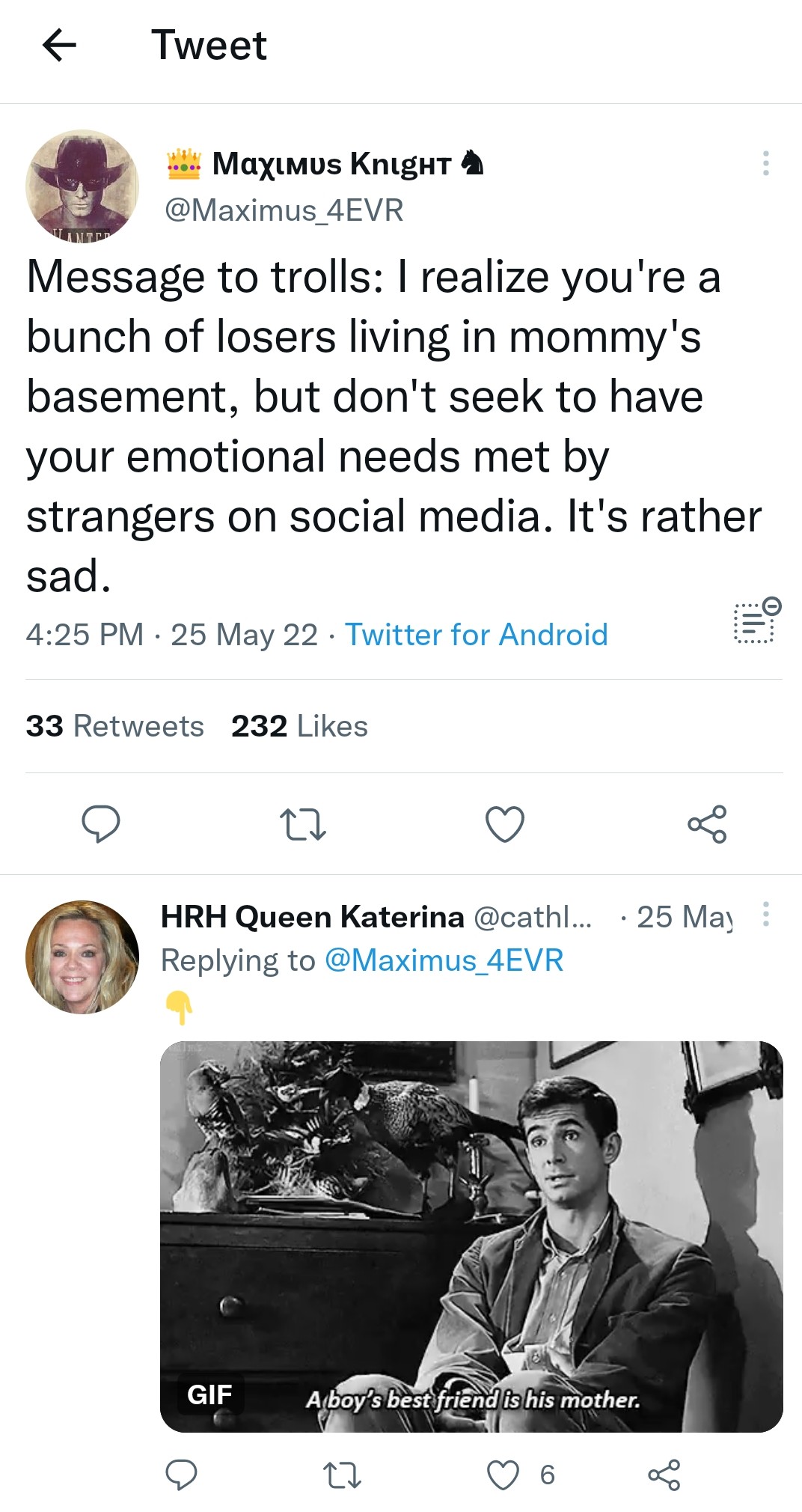
Task: Open Maximus Knight's profile picture
Action: click(x=82, y=186)
